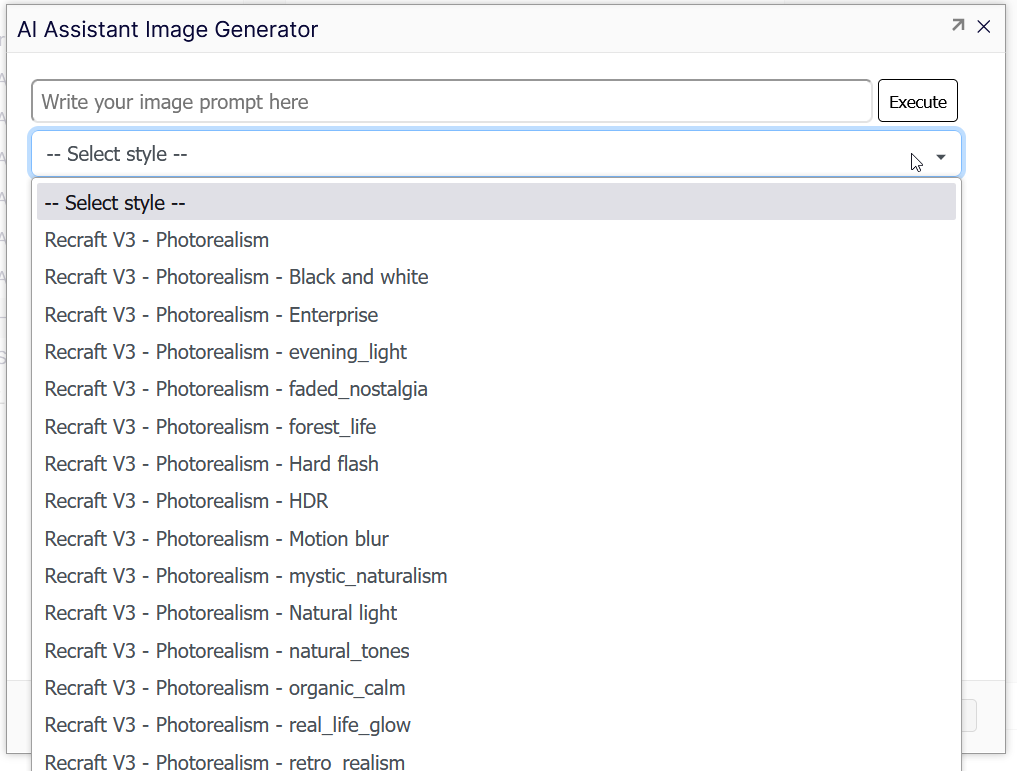Select the Photorealism - Natural light style
This screenshot has width=1017, height=771.
click(x=496, y=613)
